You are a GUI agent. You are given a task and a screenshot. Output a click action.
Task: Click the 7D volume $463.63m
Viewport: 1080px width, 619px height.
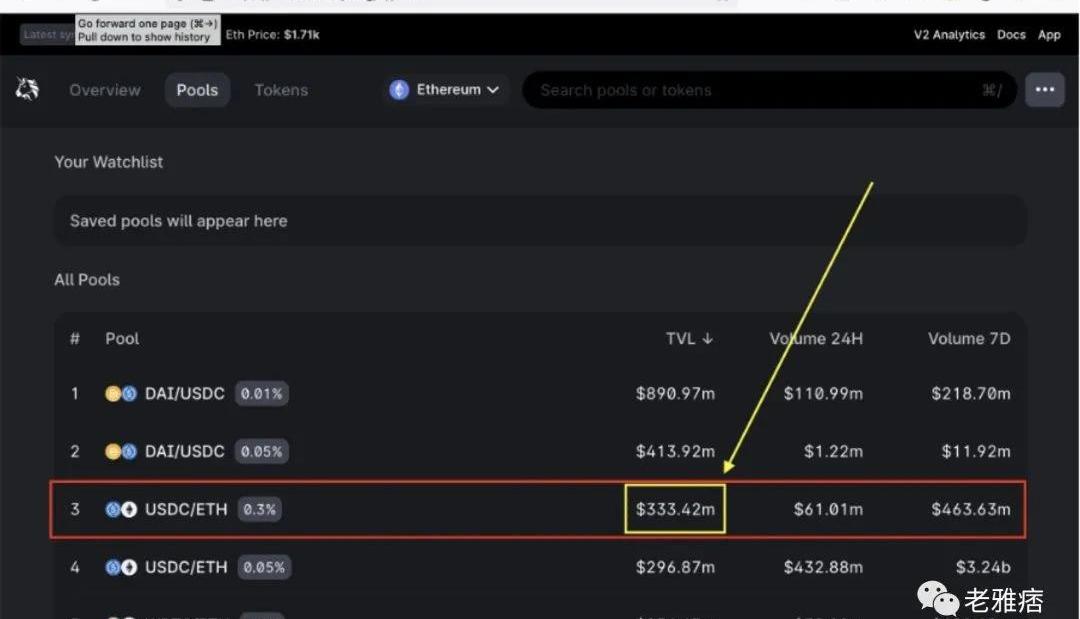971,510
